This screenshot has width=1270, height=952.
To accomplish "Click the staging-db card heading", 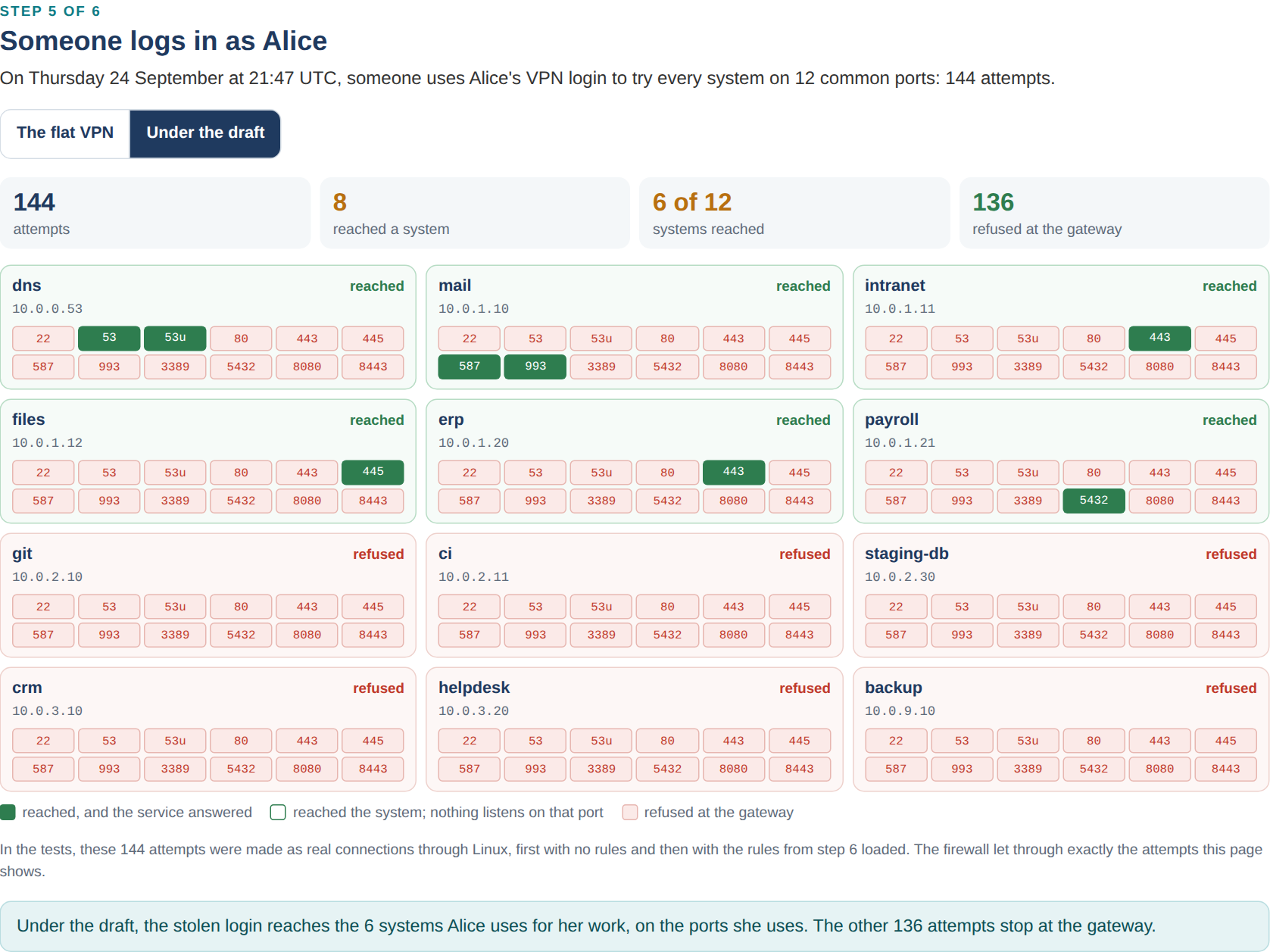I will [x=906, y=554].
